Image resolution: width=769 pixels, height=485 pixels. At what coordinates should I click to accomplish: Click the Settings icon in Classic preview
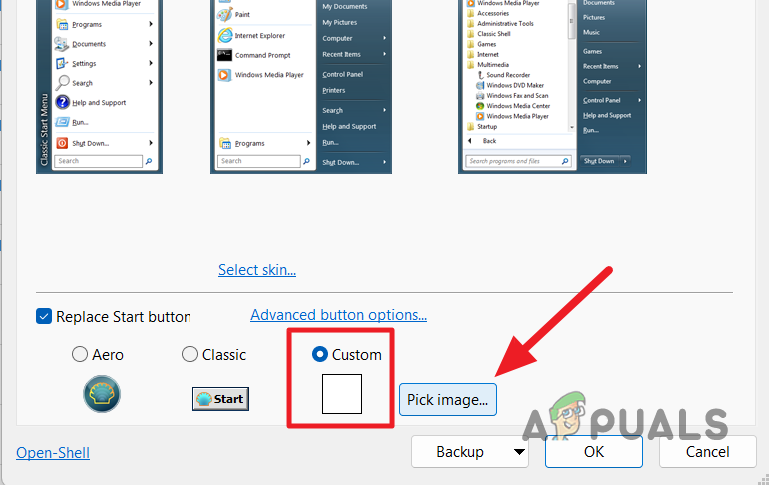(62, 63)
